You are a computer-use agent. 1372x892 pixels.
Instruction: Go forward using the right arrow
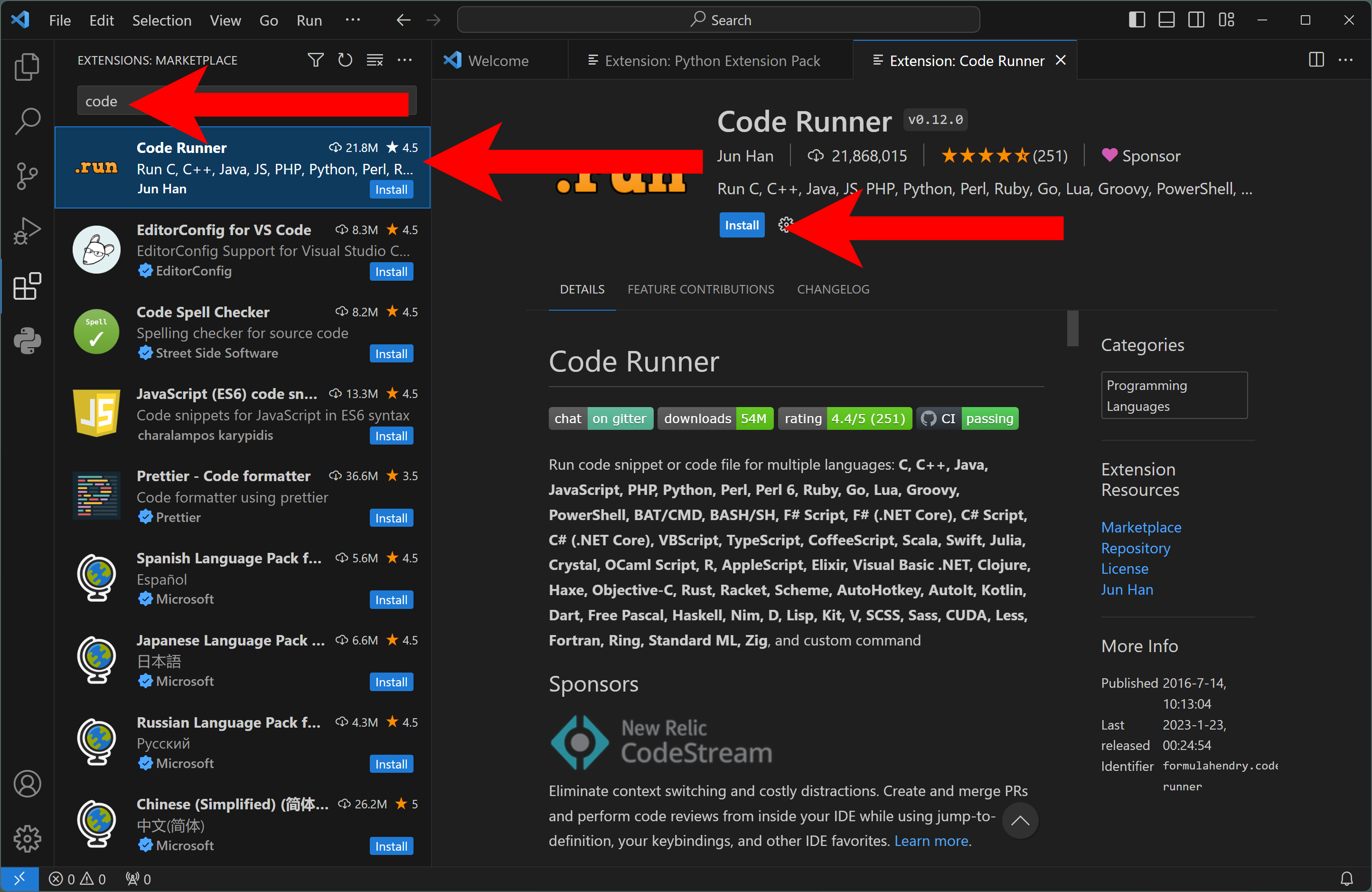pyautogui.click(x=433, y=20)
